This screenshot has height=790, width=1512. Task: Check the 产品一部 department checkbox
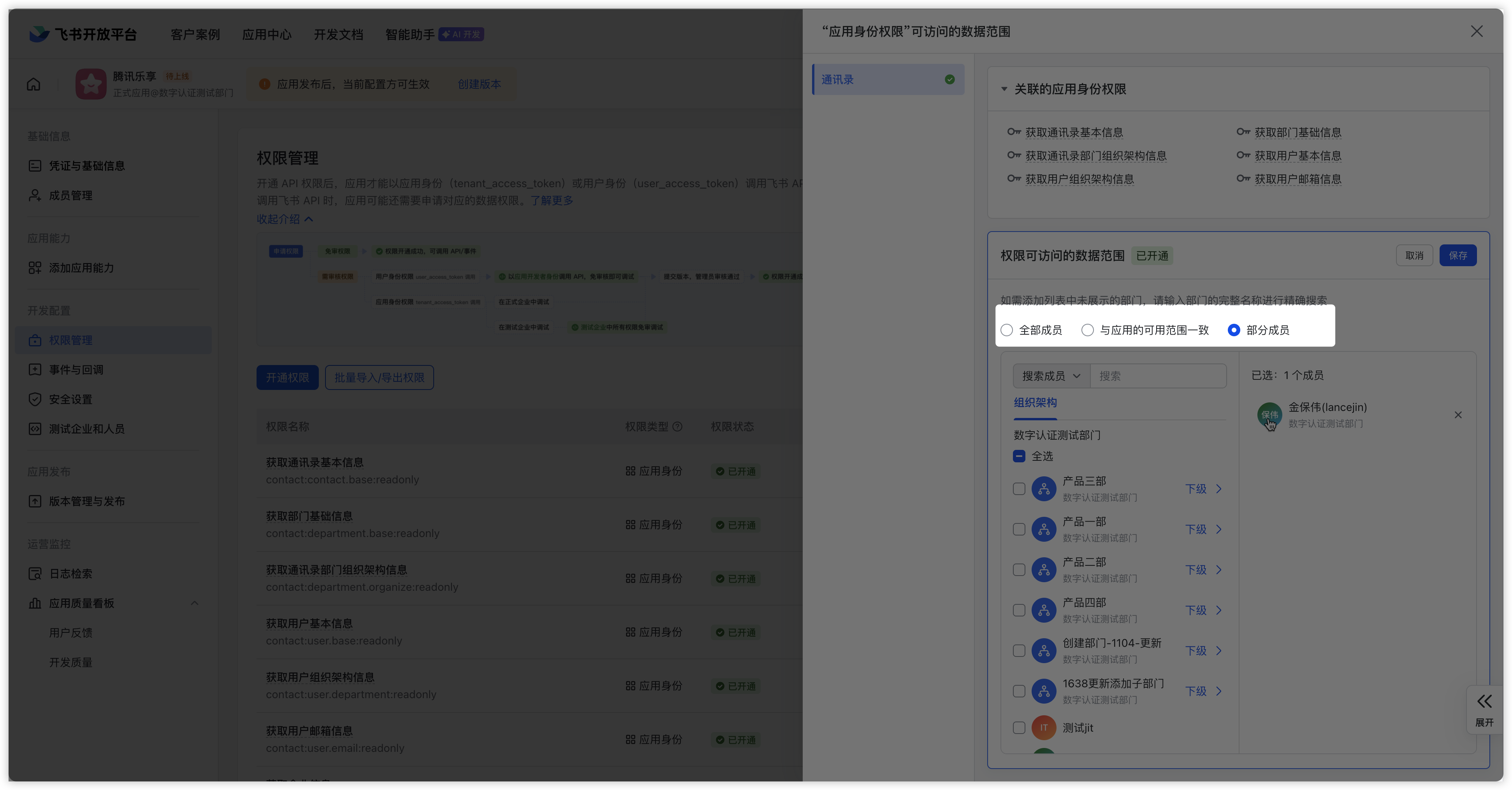pos(1019,529)
